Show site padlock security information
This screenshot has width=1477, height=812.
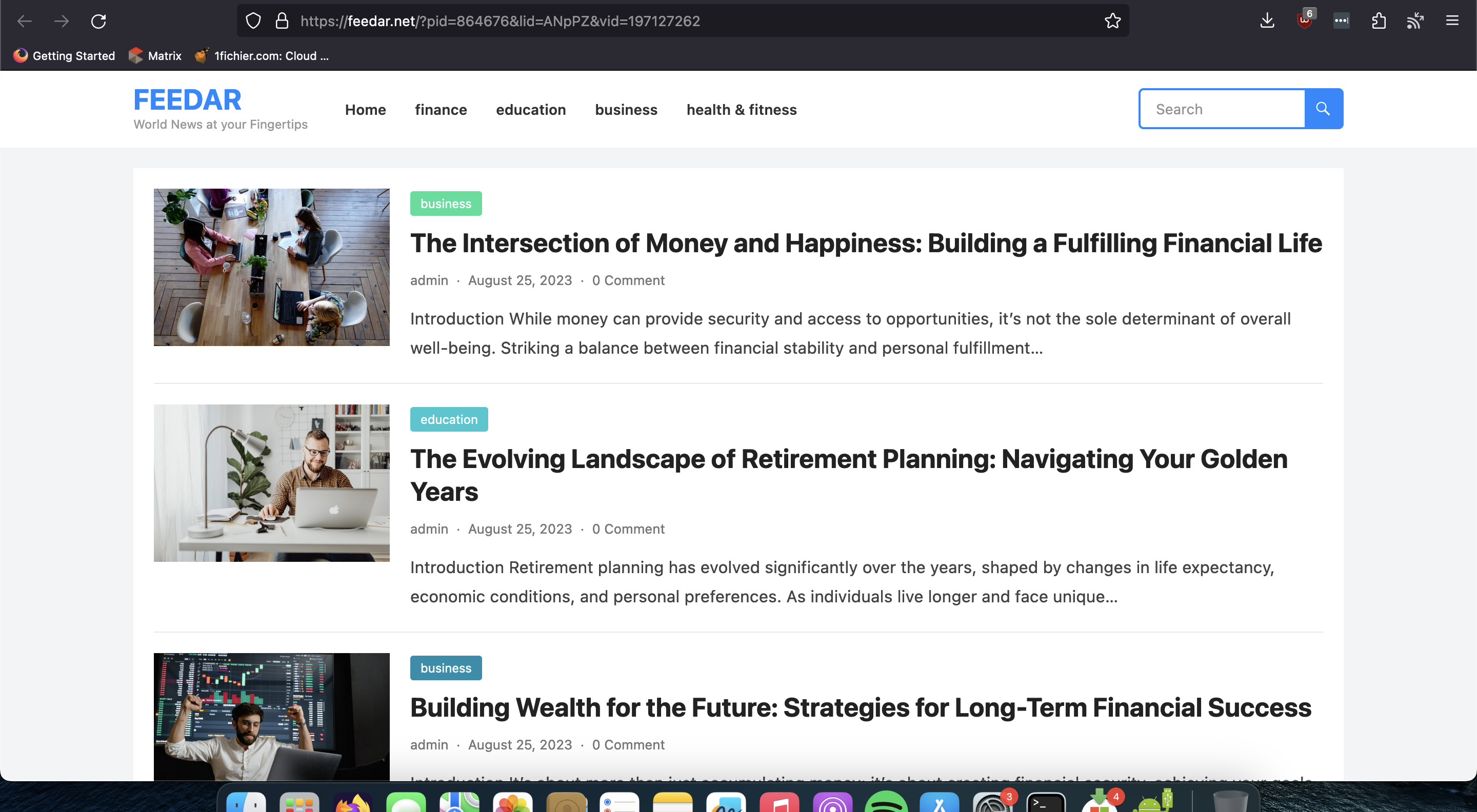point(282,21)
